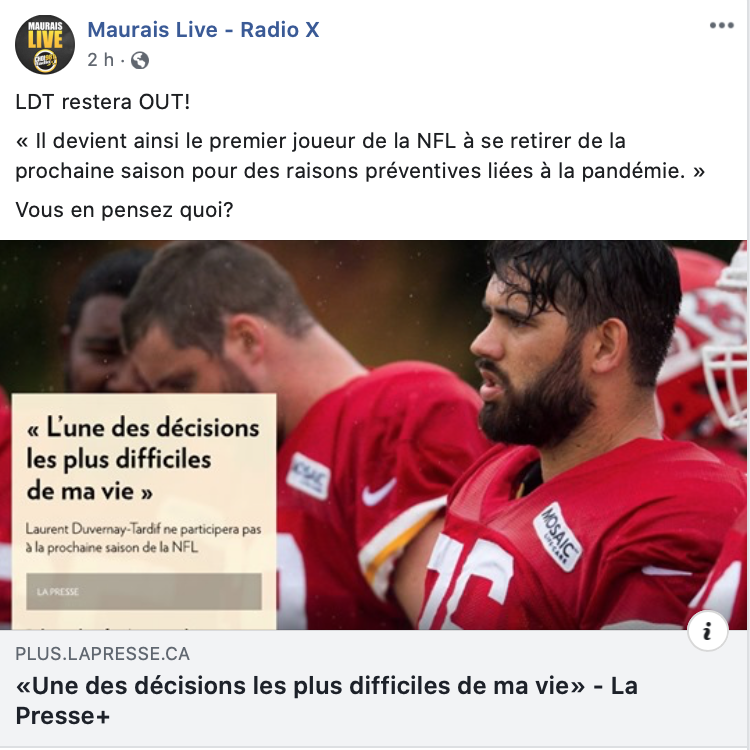Click the LA PRESSE bar in the preview card

coord(143,592)
